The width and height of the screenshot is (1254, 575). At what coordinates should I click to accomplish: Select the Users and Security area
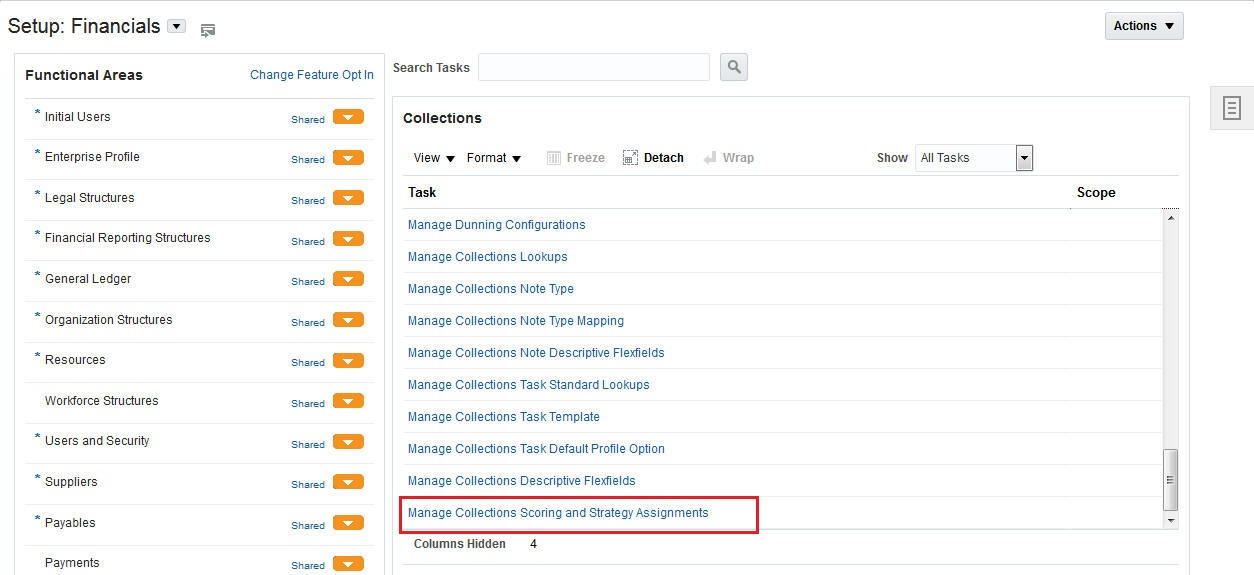[97, 441]
